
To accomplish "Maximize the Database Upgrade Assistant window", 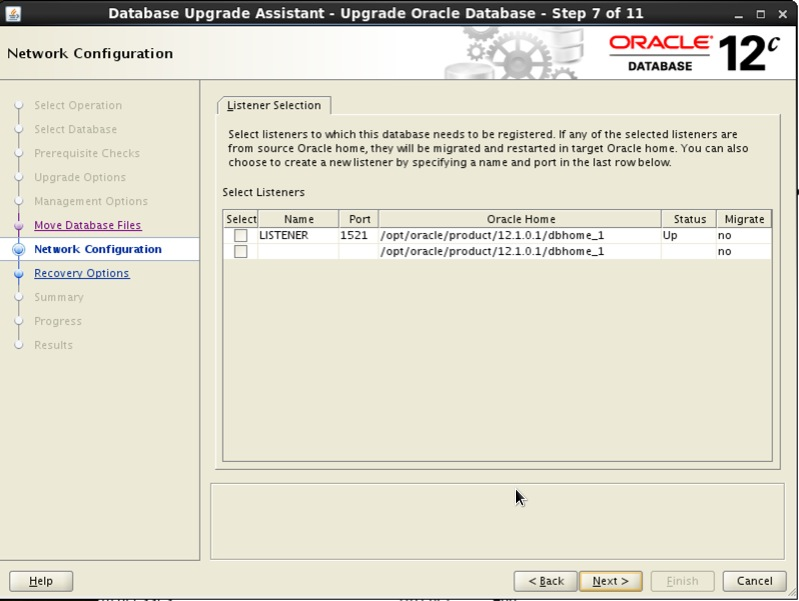I will (x=761, y=14).
